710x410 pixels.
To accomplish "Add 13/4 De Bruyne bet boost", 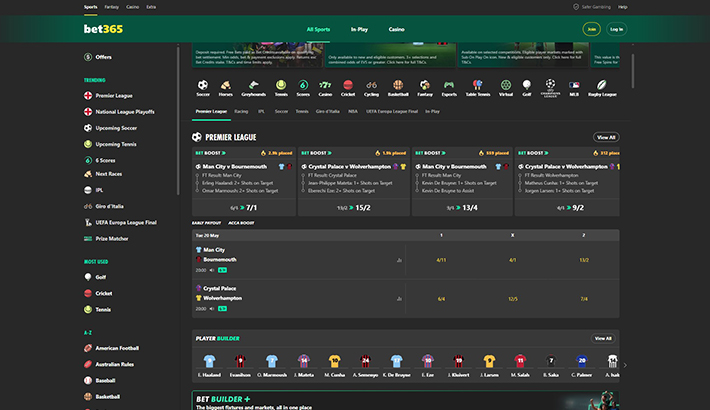I will 462,207.
